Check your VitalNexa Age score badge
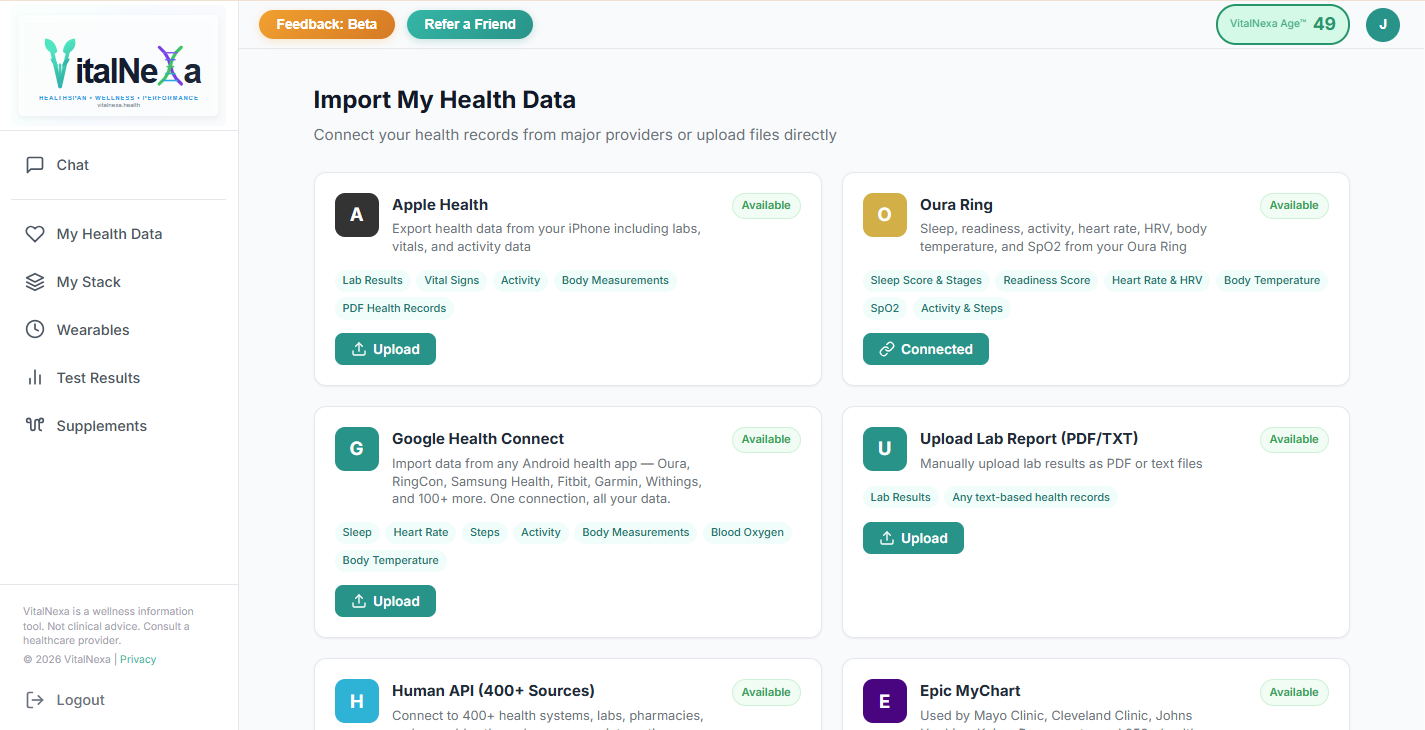The image size is (1425, 730). [x=1283, y=24]
